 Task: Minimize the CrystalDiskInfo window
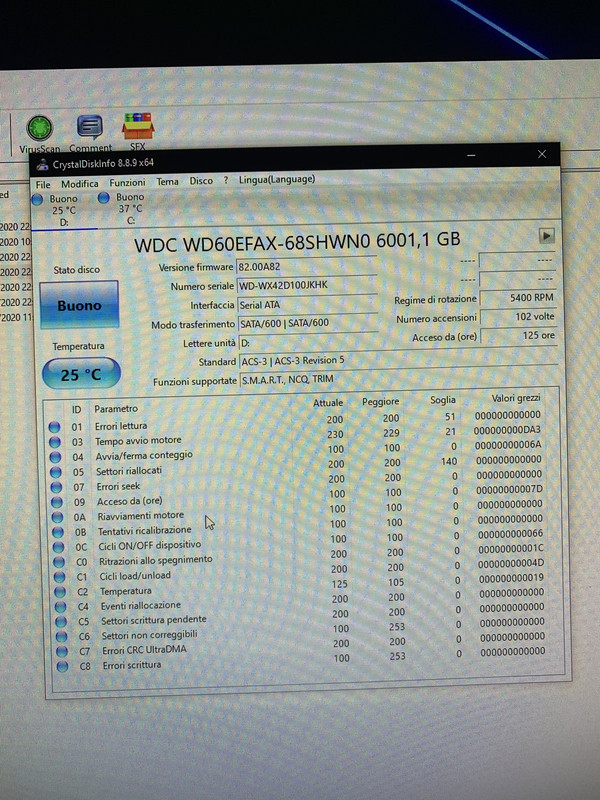471,155
